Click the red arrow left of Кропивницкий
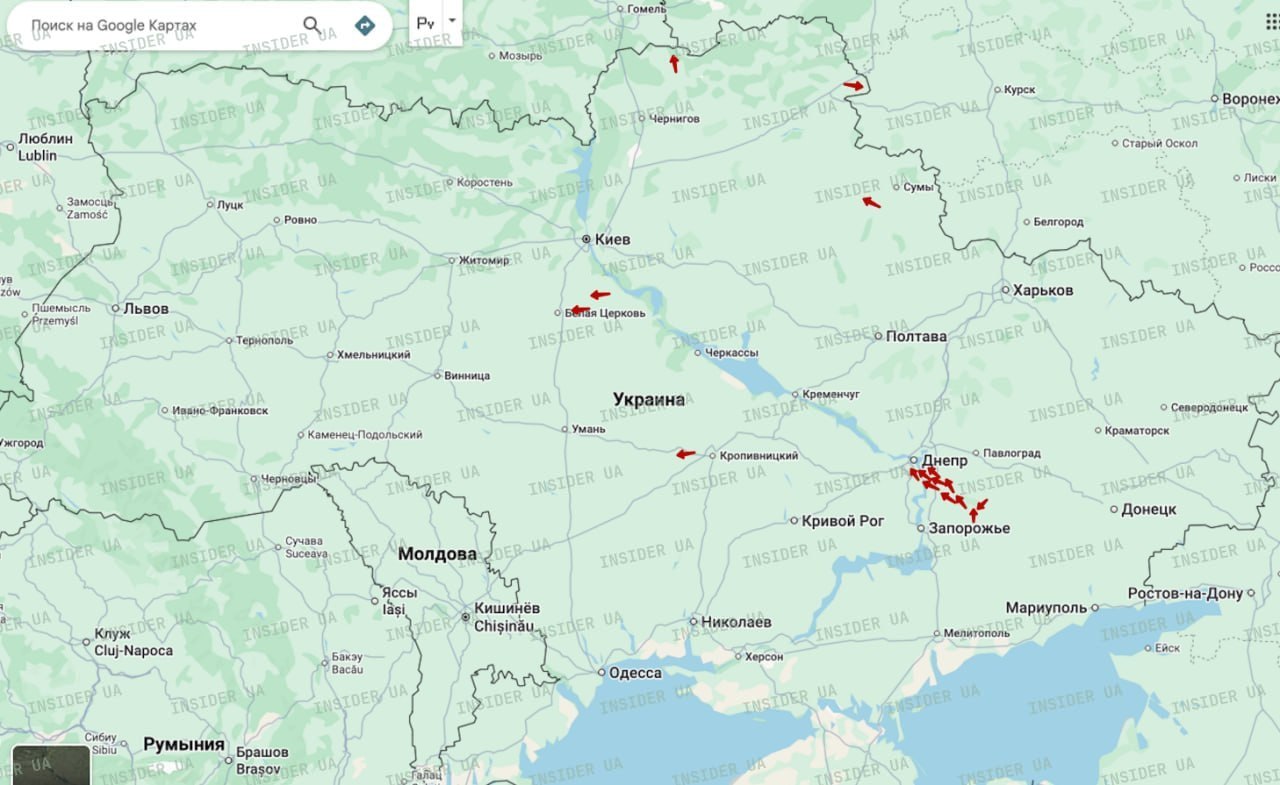 [x=685, y=454]
